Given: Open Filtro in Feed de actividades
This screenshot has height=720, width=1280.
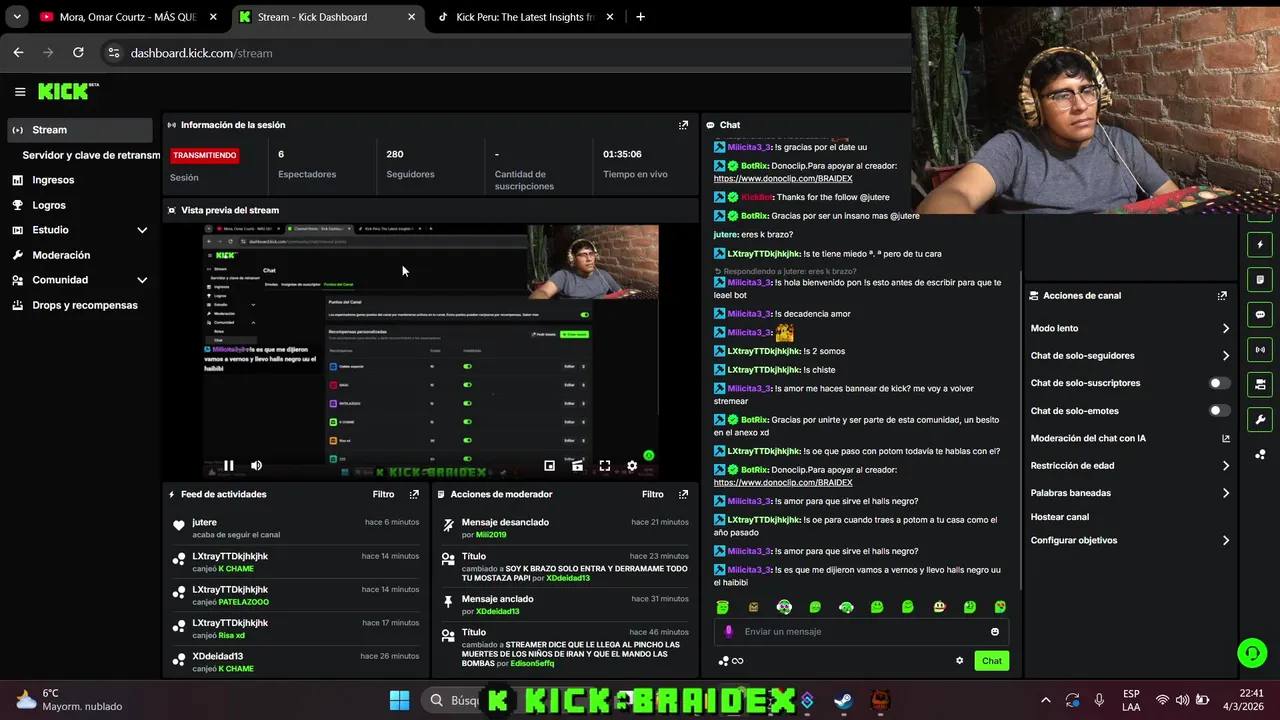Looking at the screenshot, I should coord(383,494).
